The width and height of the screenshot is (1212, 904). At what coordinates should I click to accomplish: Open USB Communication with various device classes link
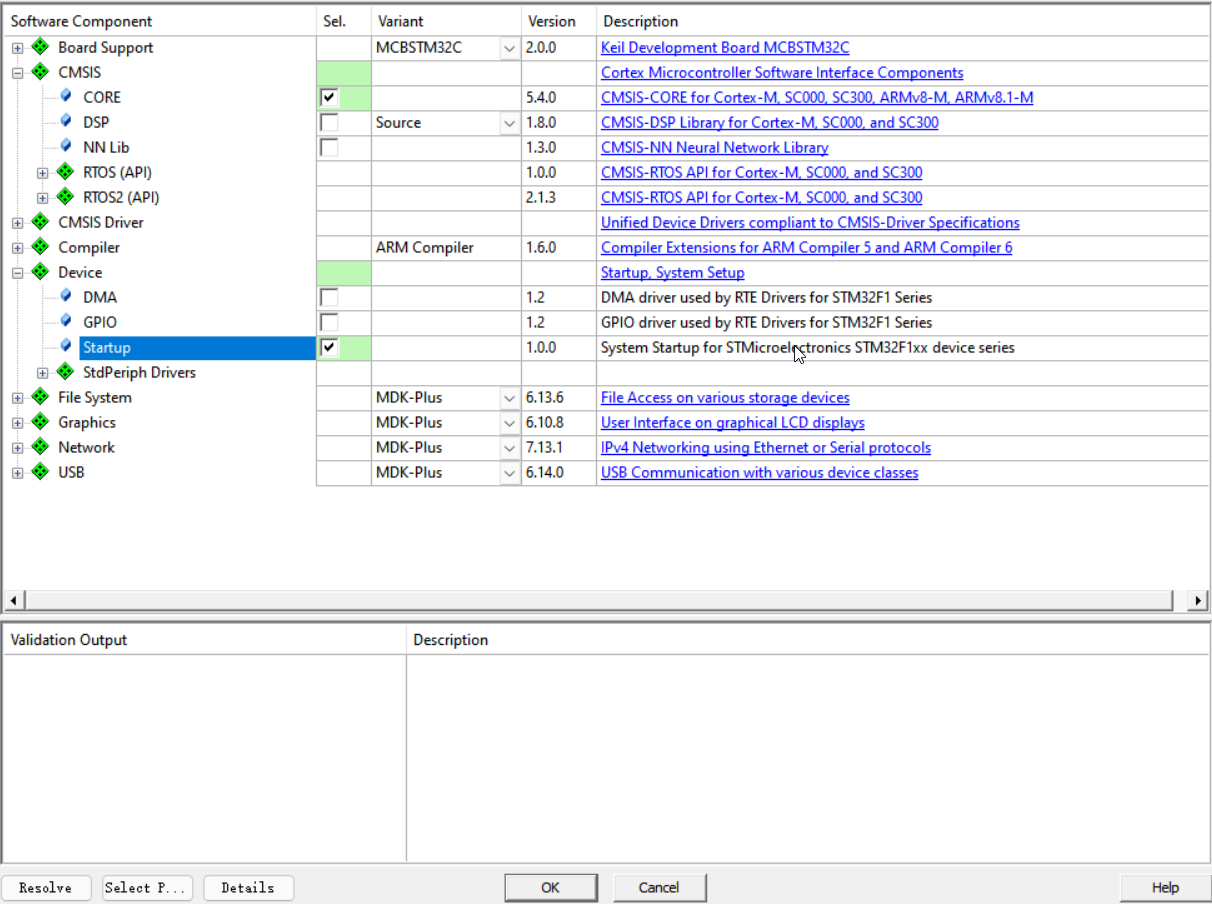pyautogui.click(x=759, y=472)
